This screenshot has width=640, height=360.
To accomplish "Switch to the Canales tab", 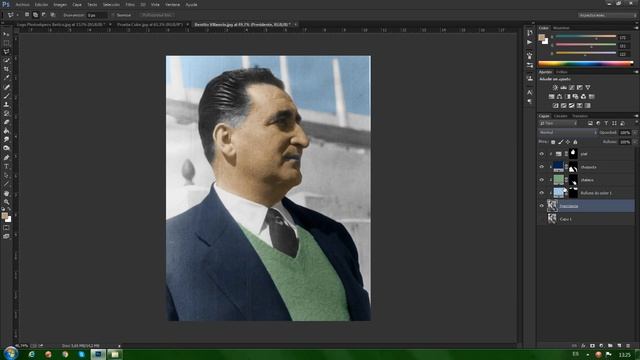I will pos(560,116).
